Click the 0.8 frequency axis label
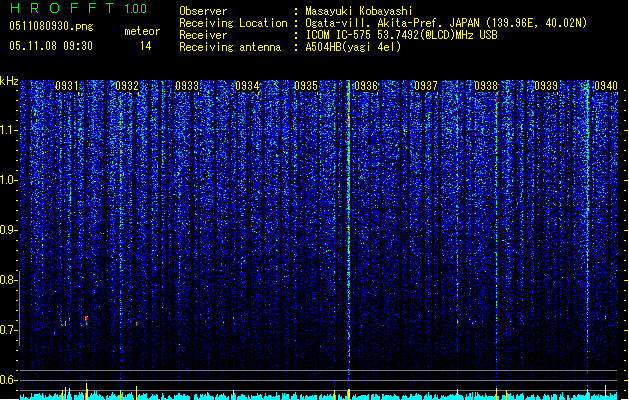The width and height of the screenshot is (629, 400). (9, 280)
